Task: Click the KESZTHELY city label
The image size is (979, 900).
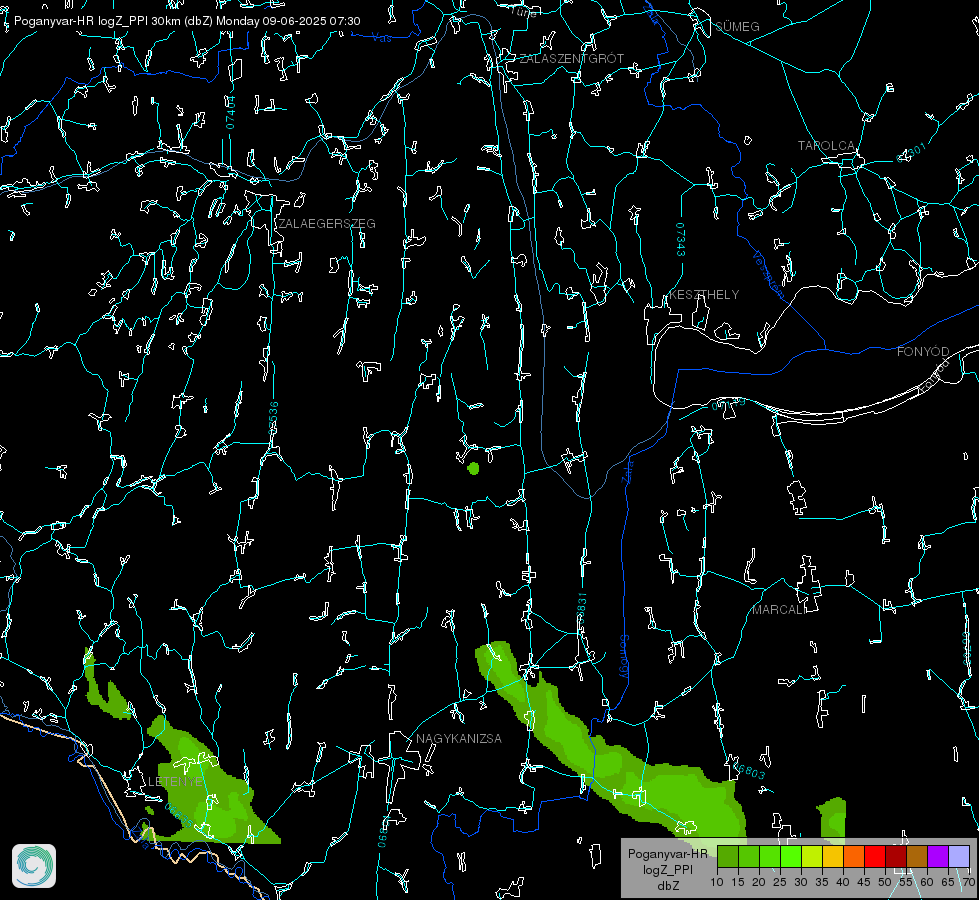Action: coord(704,295)
